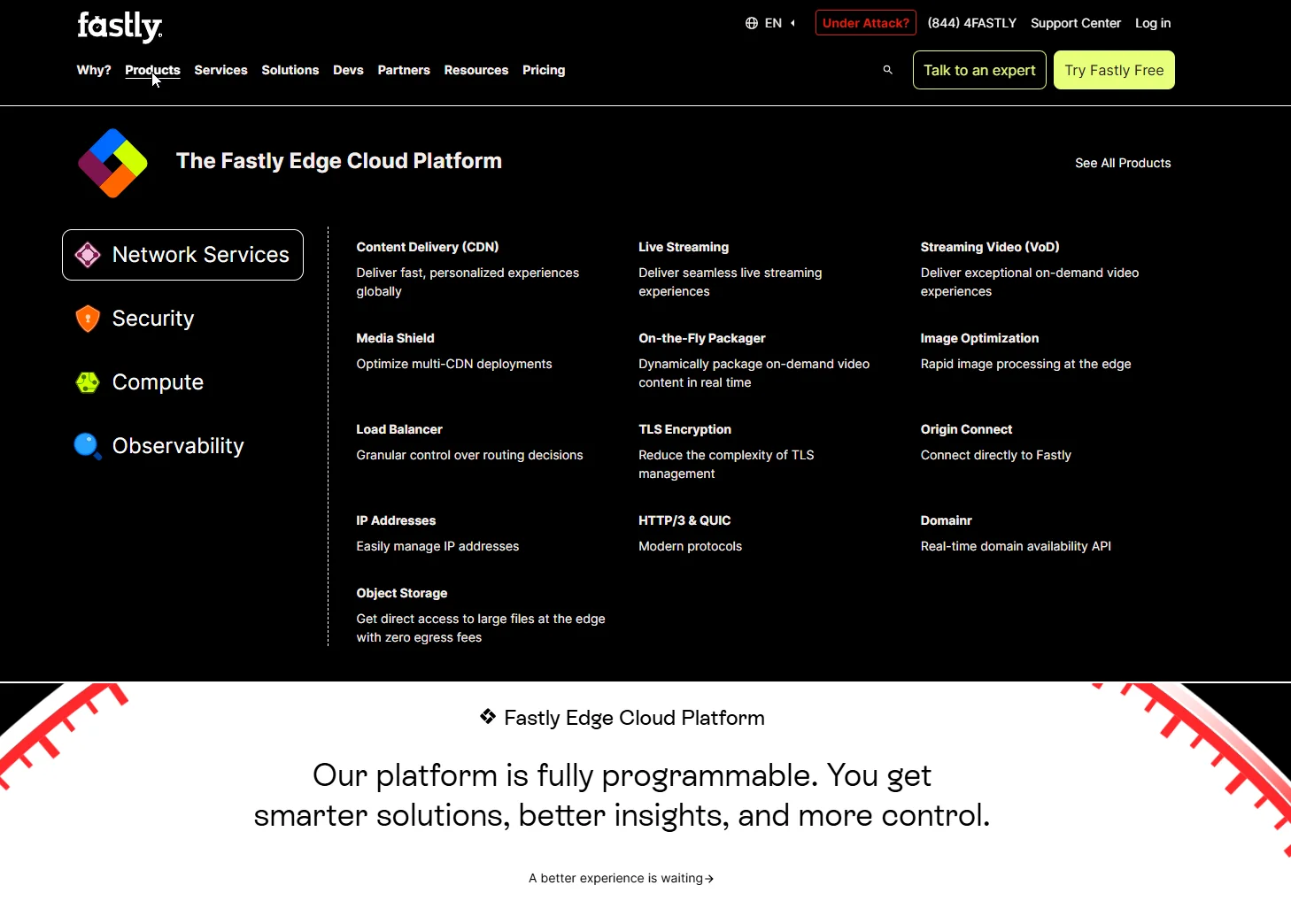Click the globe language icon
The width and height of the screenshot is (1291, 924).
click(x=752, y=23)
